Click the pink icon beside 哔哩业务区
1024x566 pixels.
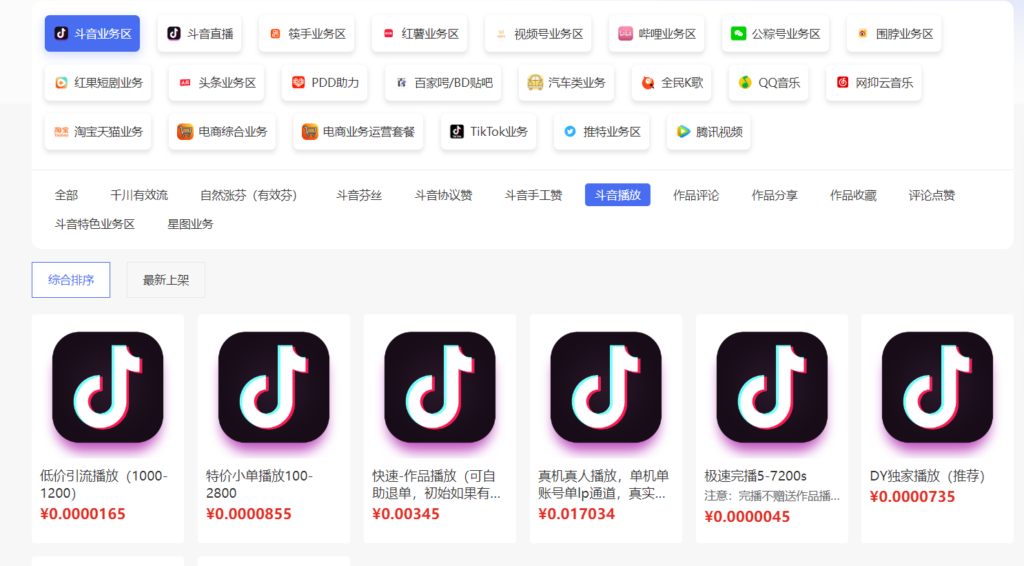(626, 33)
